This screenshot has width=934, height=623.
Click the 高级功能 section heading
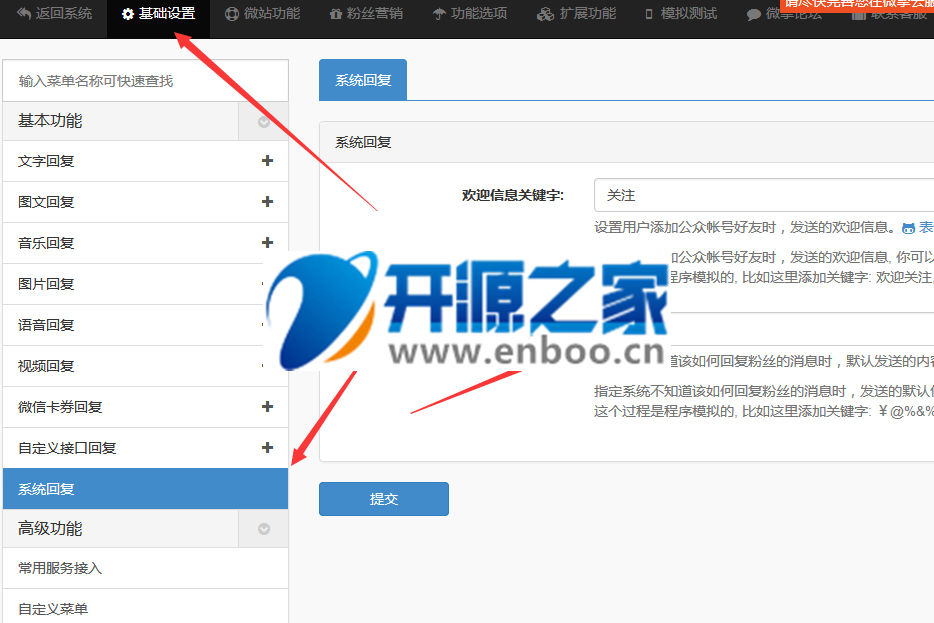click(50, 528)
